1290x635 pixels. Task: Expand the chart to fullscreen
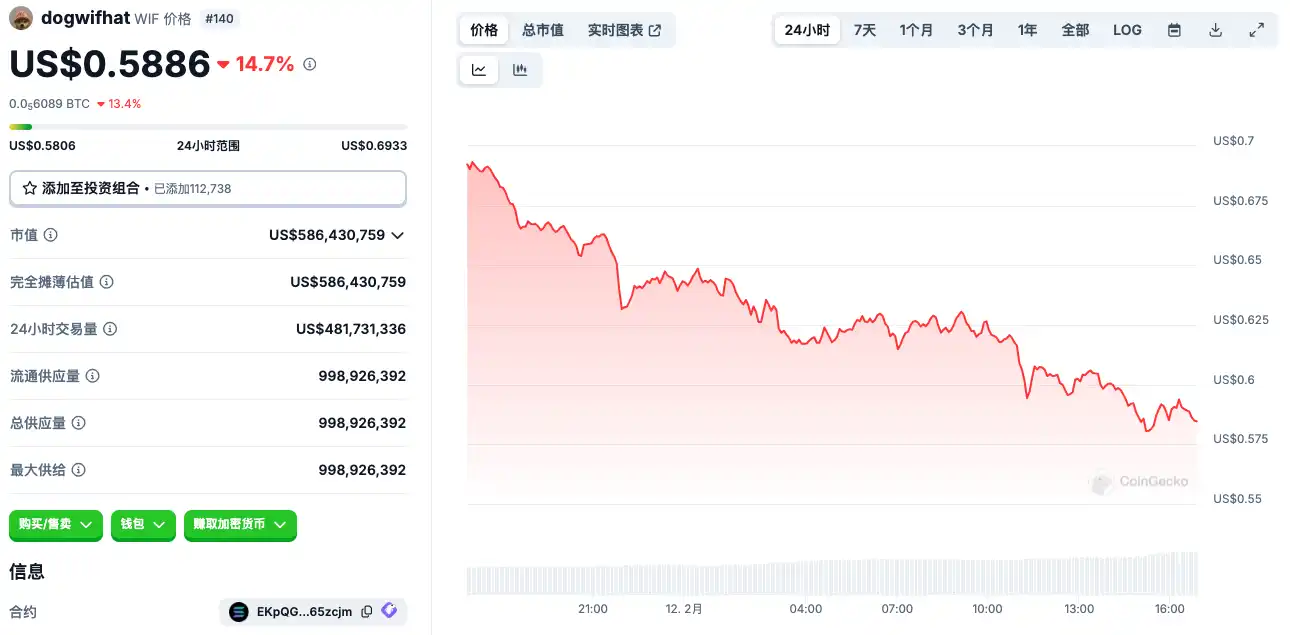tap(1257, 30)
